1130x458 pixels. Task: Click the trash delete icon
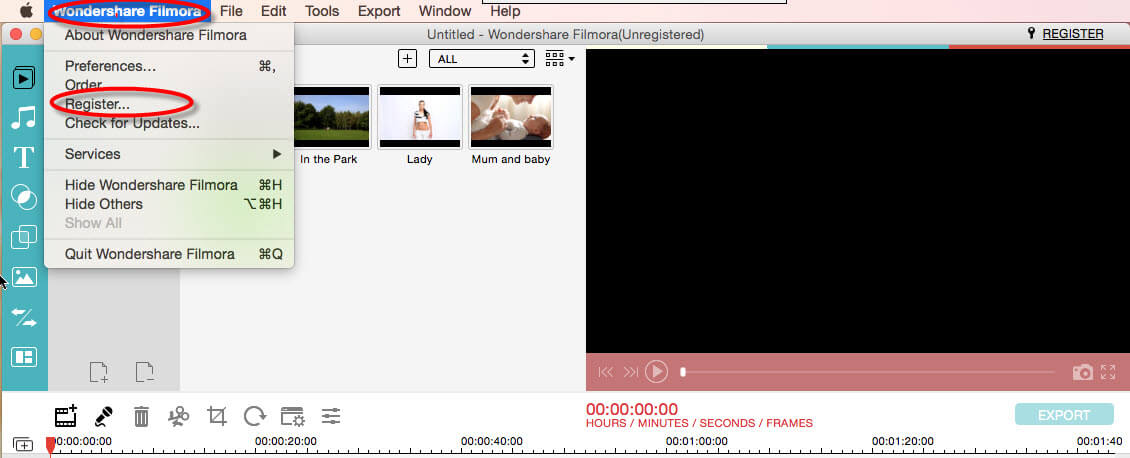click(141, 416)
